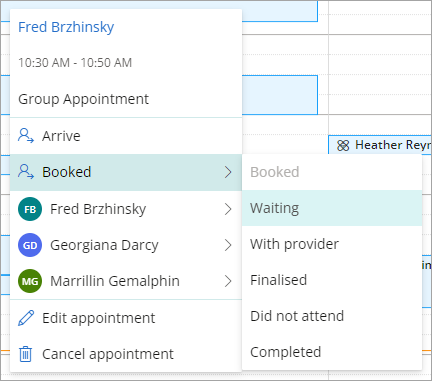This screenshot has height=381, width=432.
Task: Open the Booked status submenu entry
Action: pyautogui.click(x=126, y=172)
